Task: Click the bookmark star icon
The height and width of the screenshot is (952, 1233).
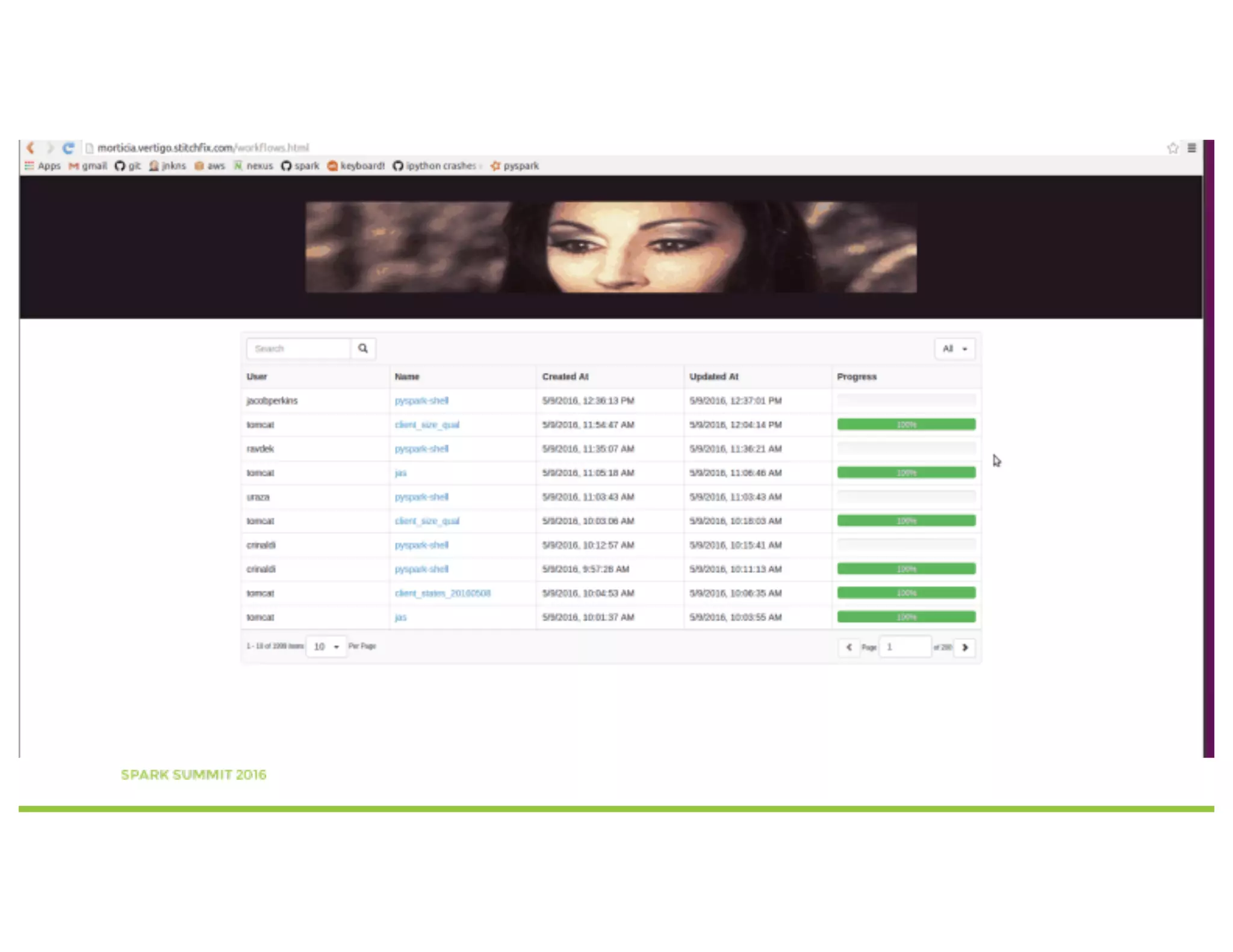Action: point(1172,148)
